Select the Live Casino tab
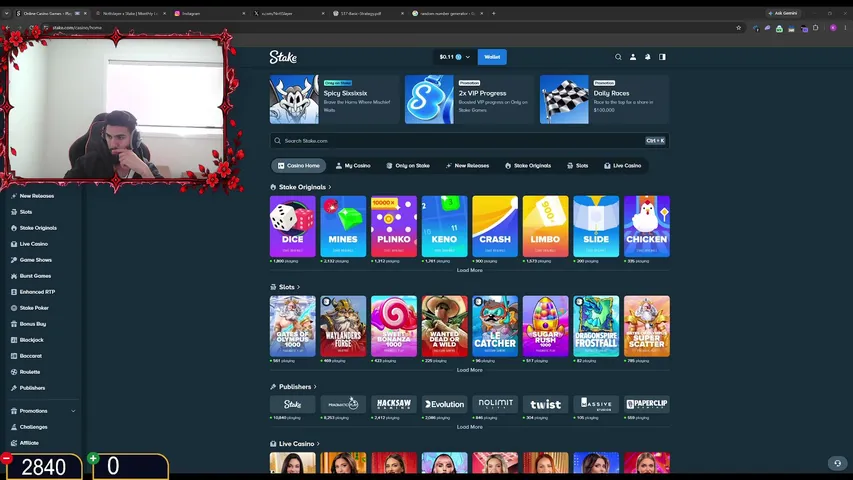 coord(622,165)
